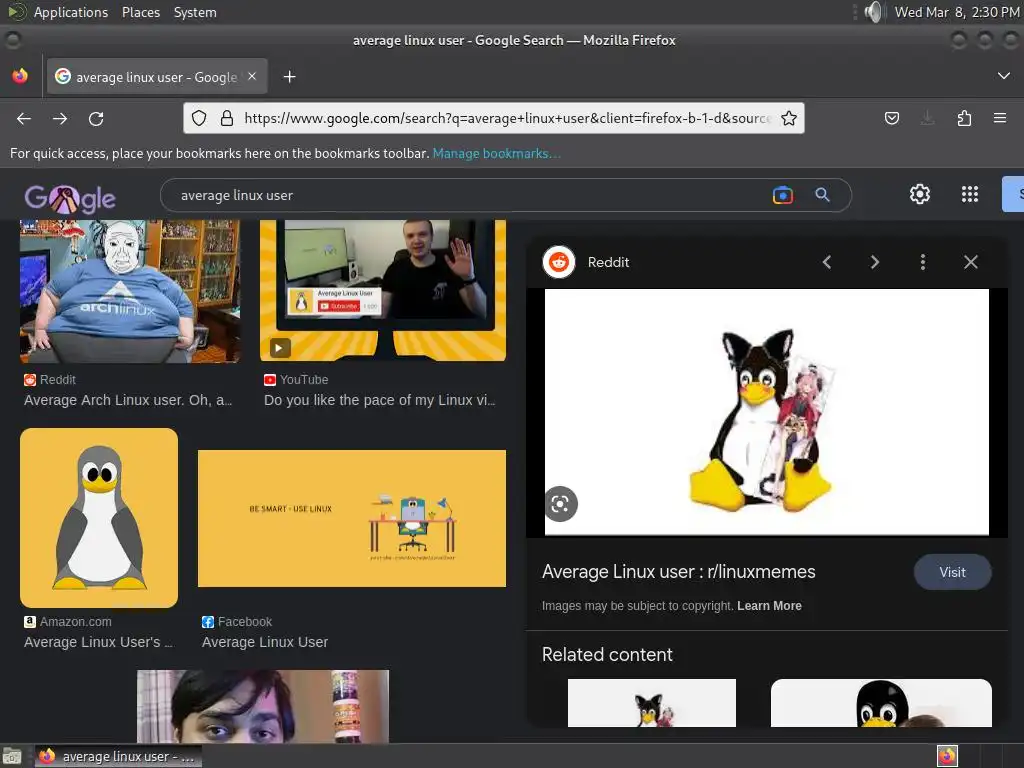Screen dimensions: 1024x768
Task: Go forward with the browser forward arrow
Action: pyautogui.click(x=60, y=118)
